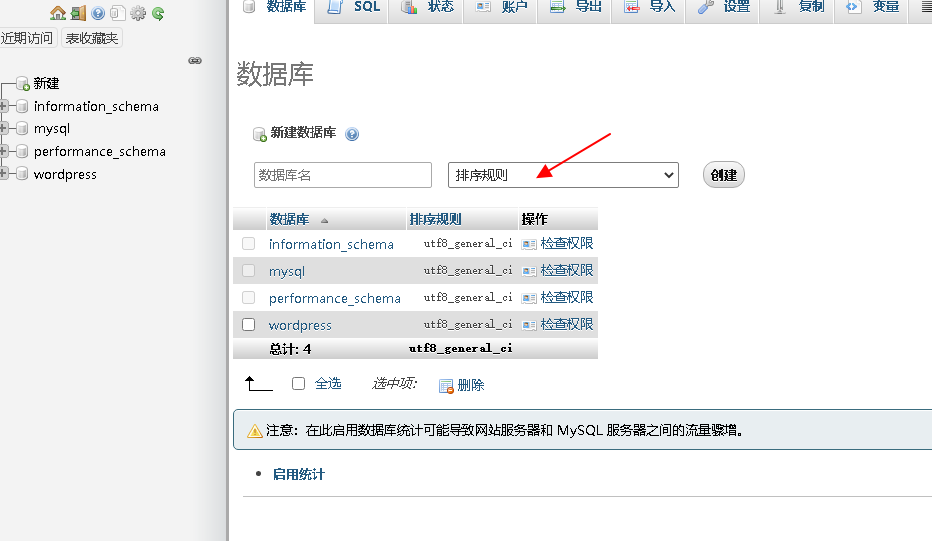Click the chain link icon in sidebar

(x=195, y=61)
